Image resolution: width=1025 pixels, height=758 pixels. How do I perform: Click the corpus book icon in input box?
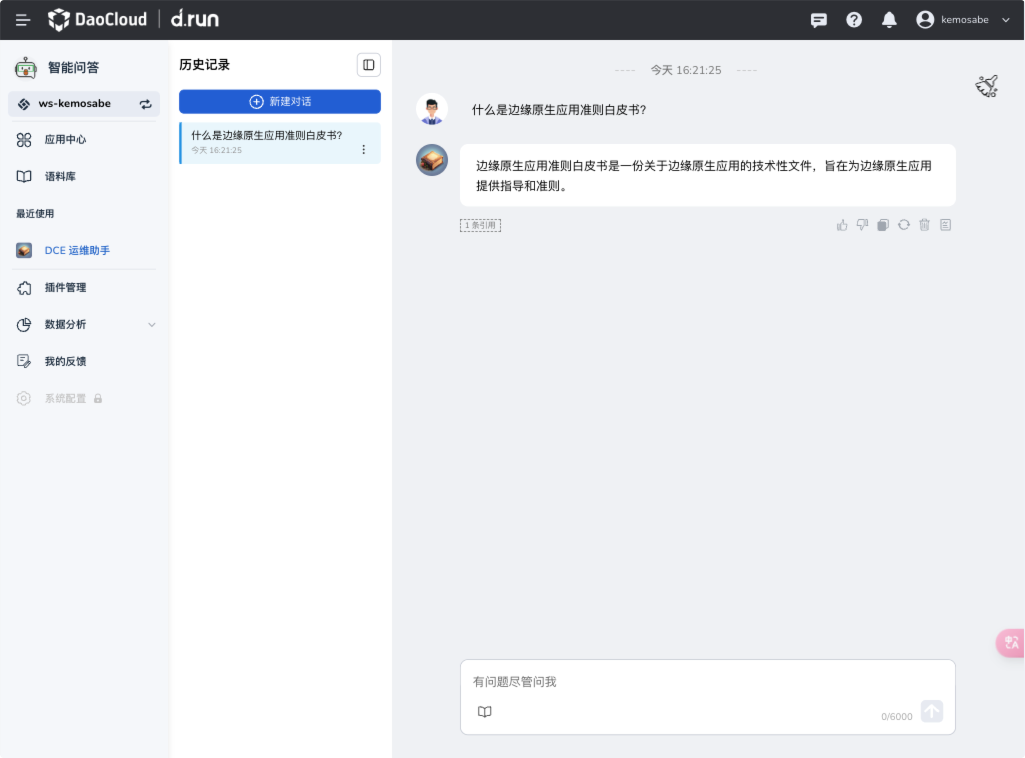pyautogui.click(x=484, y=712)
